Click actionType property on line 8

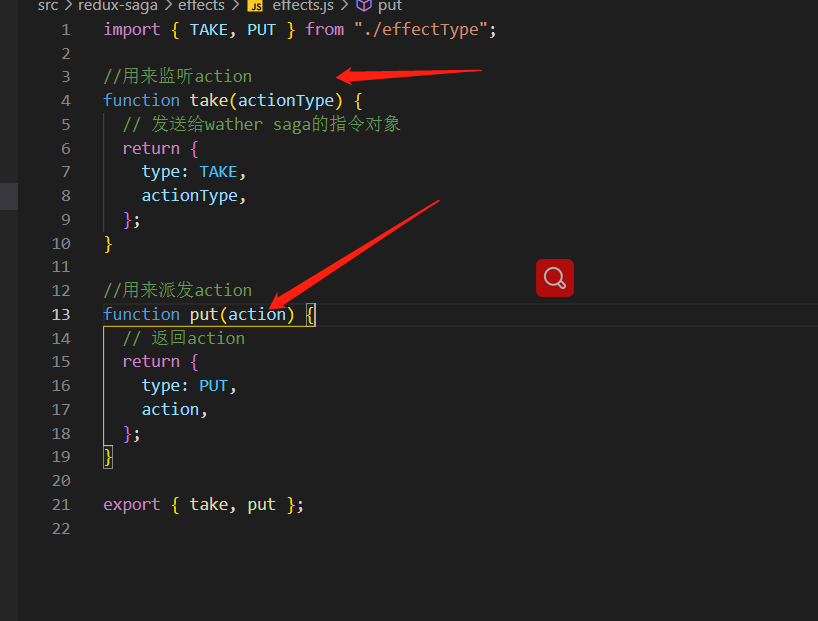click(189, 196)
